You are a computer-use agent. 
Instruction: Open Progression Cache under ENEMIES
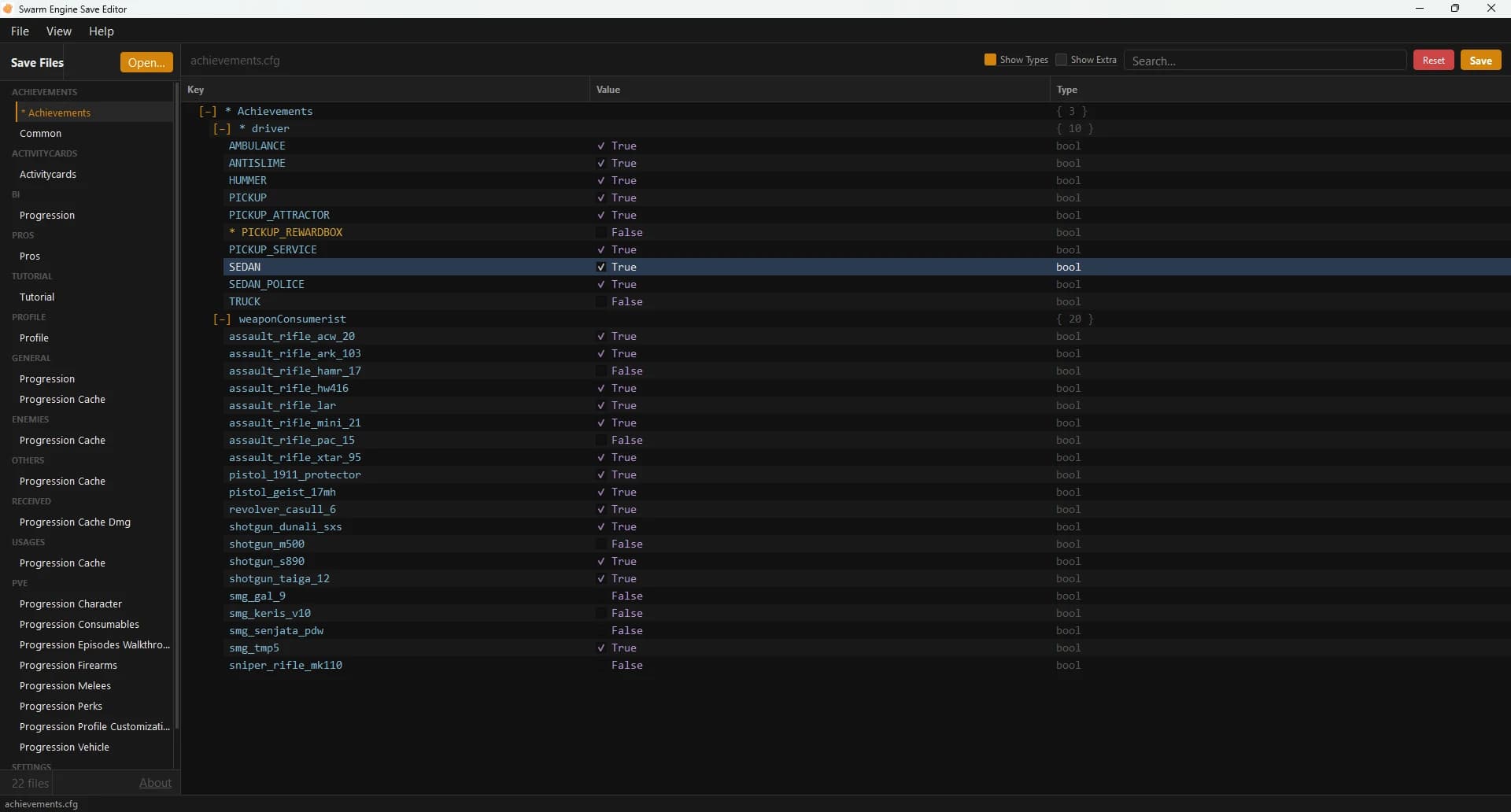point(94,440)
